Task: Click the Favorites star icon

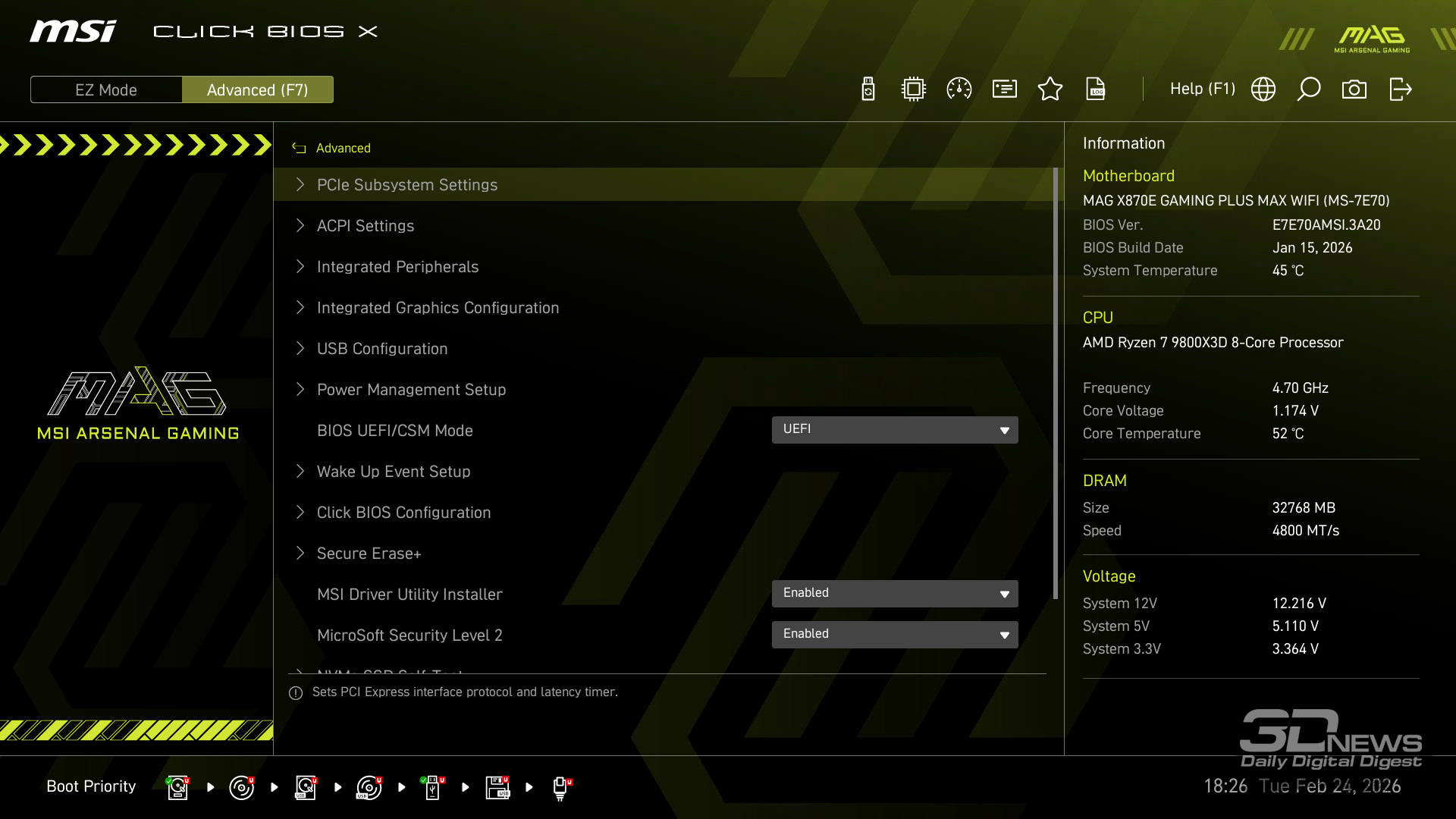Action: (x=1050, y=89)
